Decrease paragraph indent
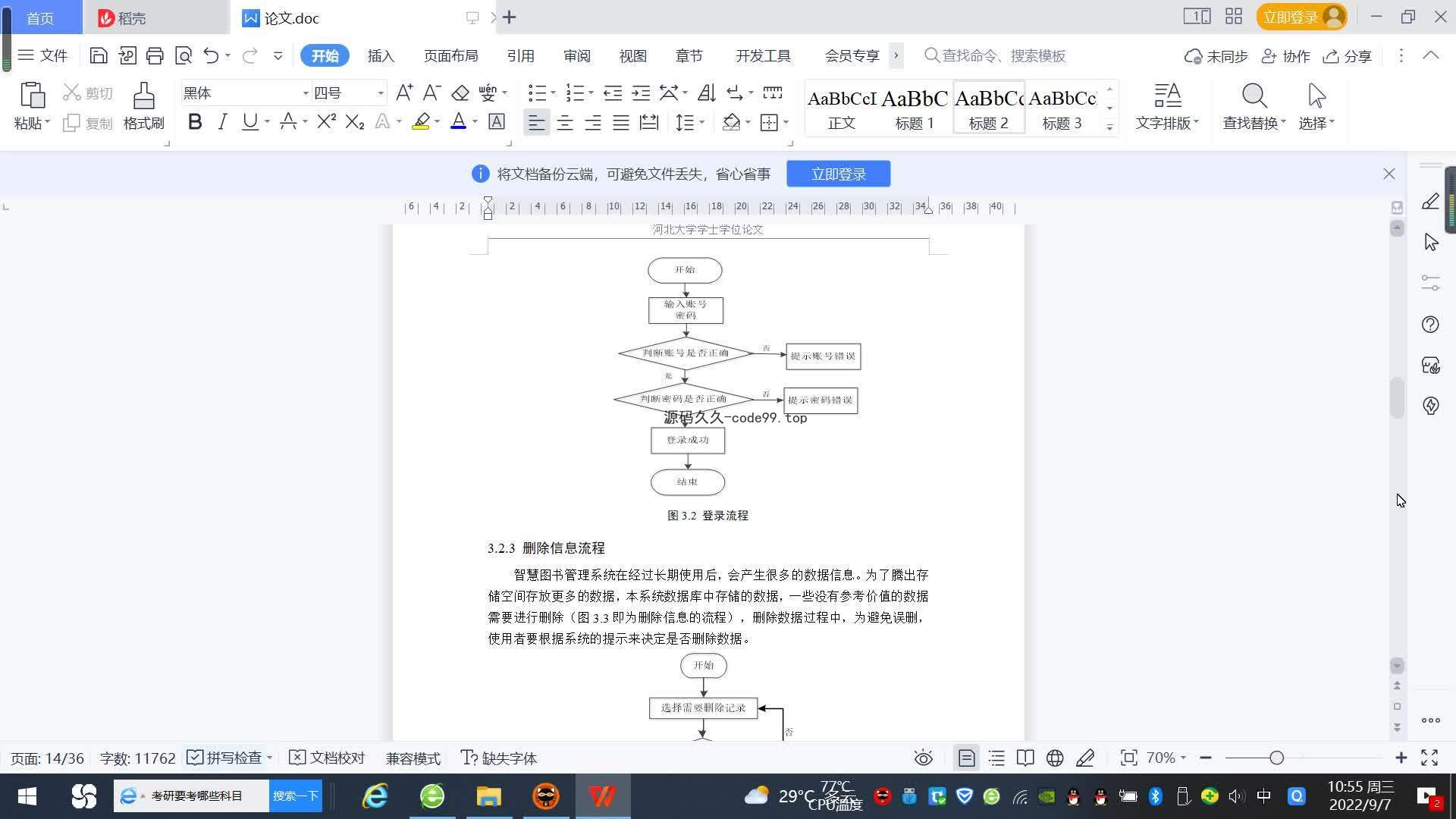Screen dimensions: 1456x819 pyautogui.click(x=613, y=93)
